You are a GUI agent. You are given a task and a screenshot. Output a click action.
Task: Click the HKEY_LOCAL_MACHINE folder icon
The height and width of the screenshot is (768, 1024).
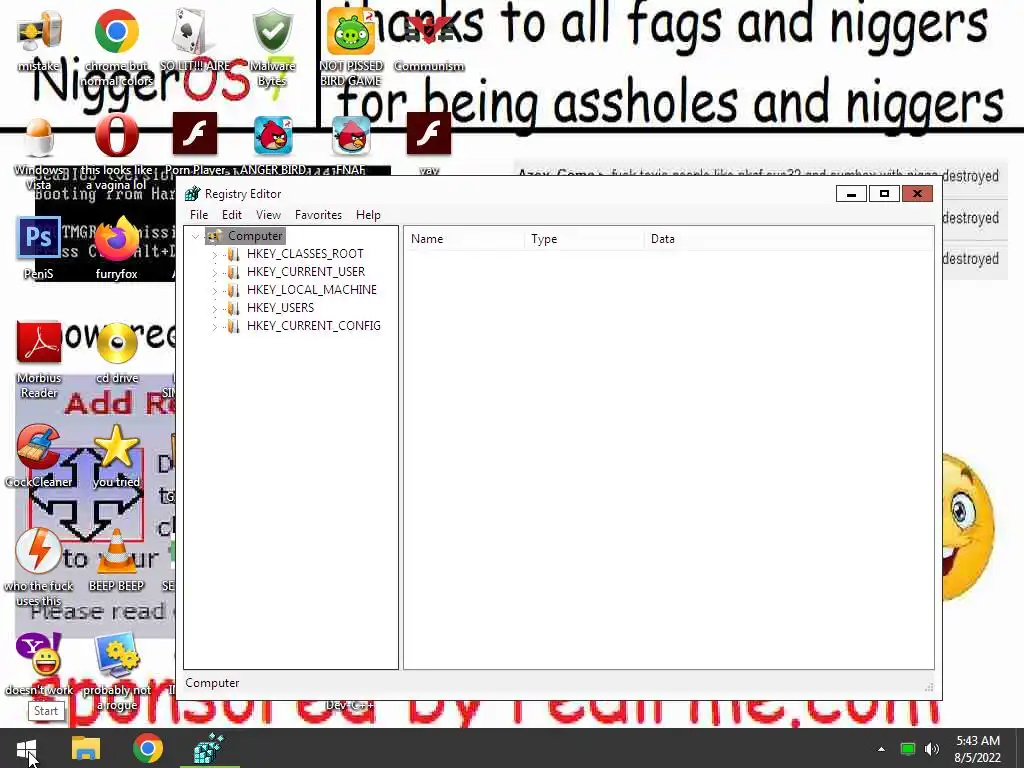[233, 290]
